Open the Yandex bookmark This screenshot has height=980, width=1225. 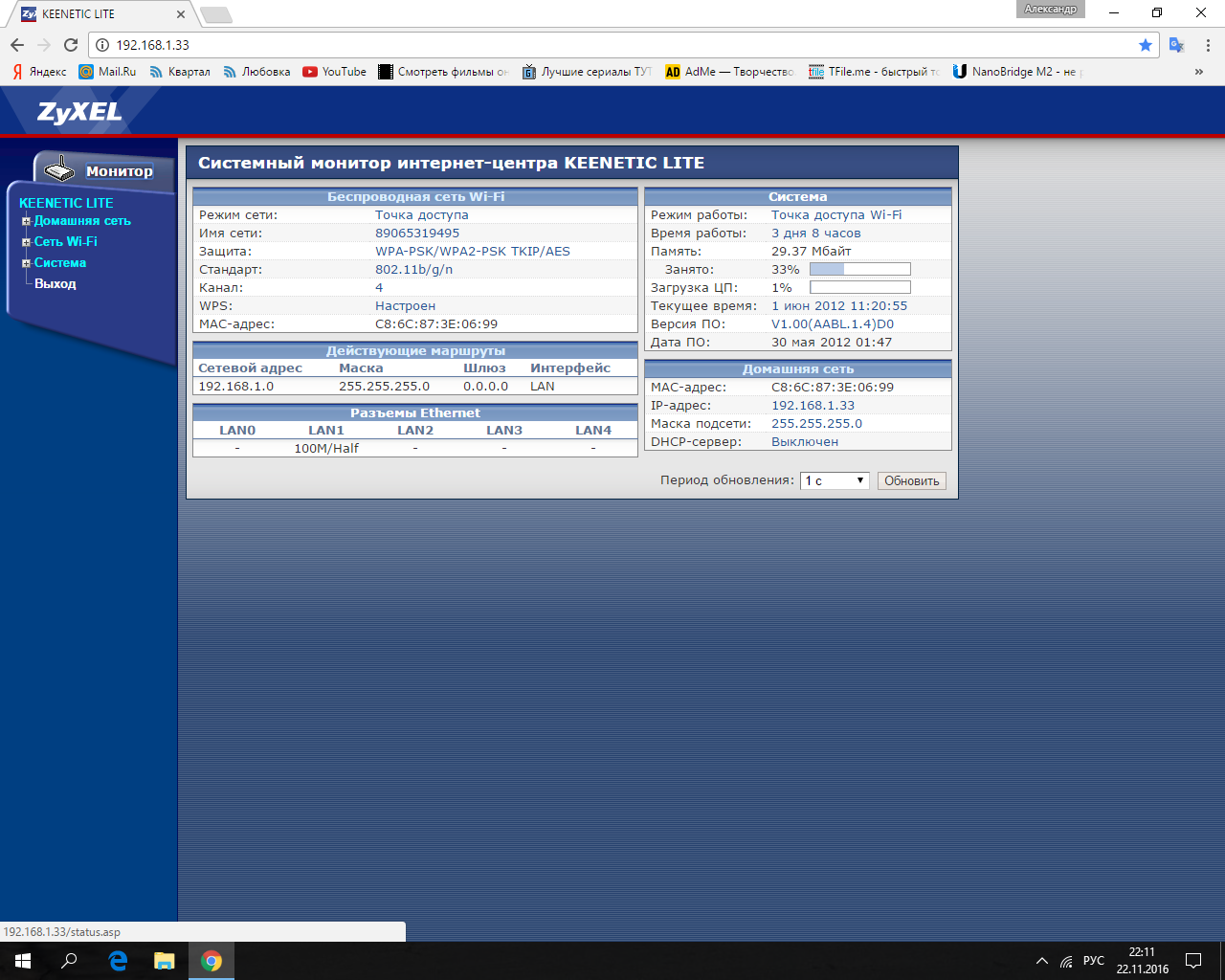39,72
